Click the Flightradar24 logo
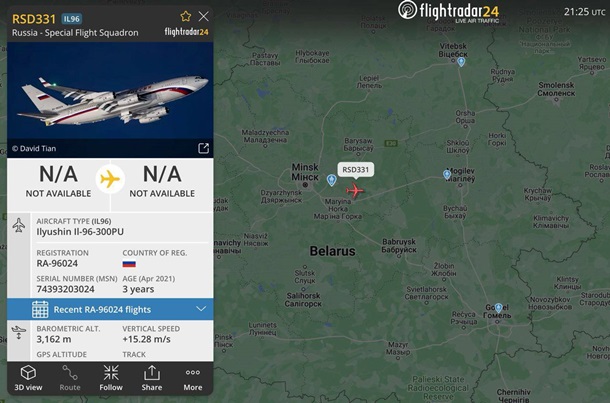 pos(448,11)
